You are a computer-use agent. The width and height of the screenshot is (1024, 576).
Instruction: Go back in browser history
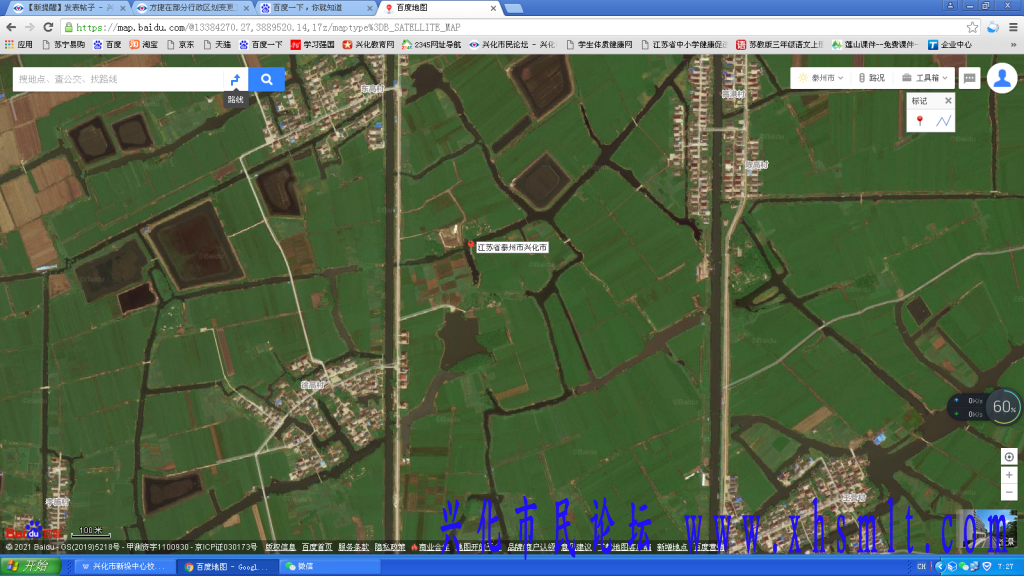[x=11, y=27]
